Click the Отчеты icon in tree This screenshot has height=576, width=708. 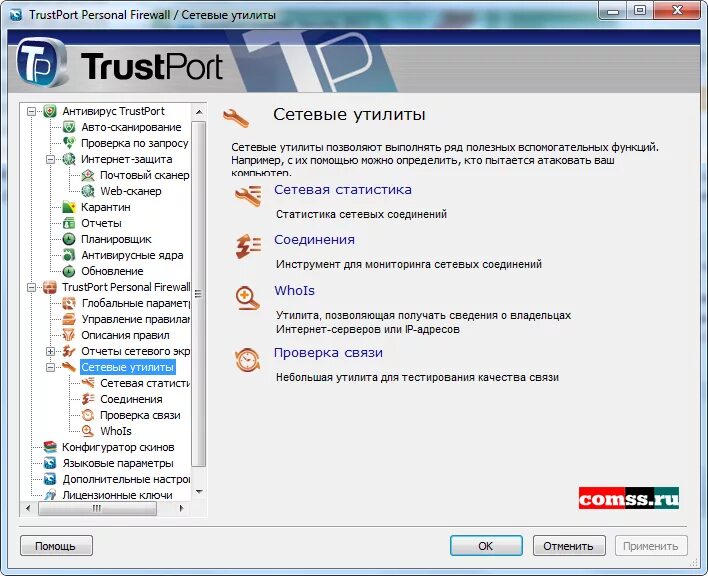coord(69,223)
